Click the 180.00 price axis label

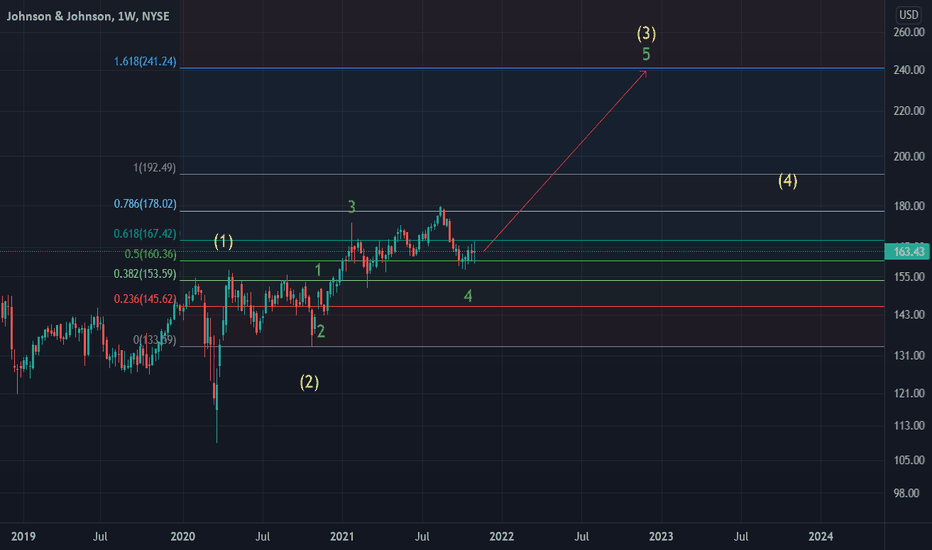[x=909, y=206]
